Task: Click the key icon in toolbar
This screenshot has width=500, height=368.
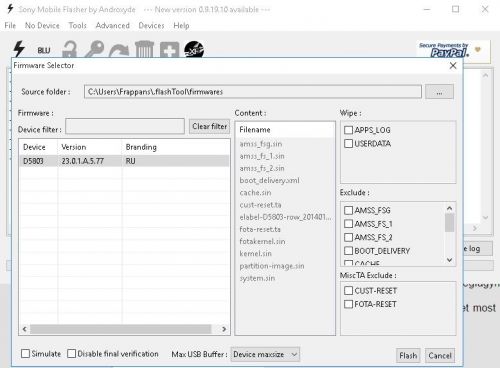Action: [94, 49]
